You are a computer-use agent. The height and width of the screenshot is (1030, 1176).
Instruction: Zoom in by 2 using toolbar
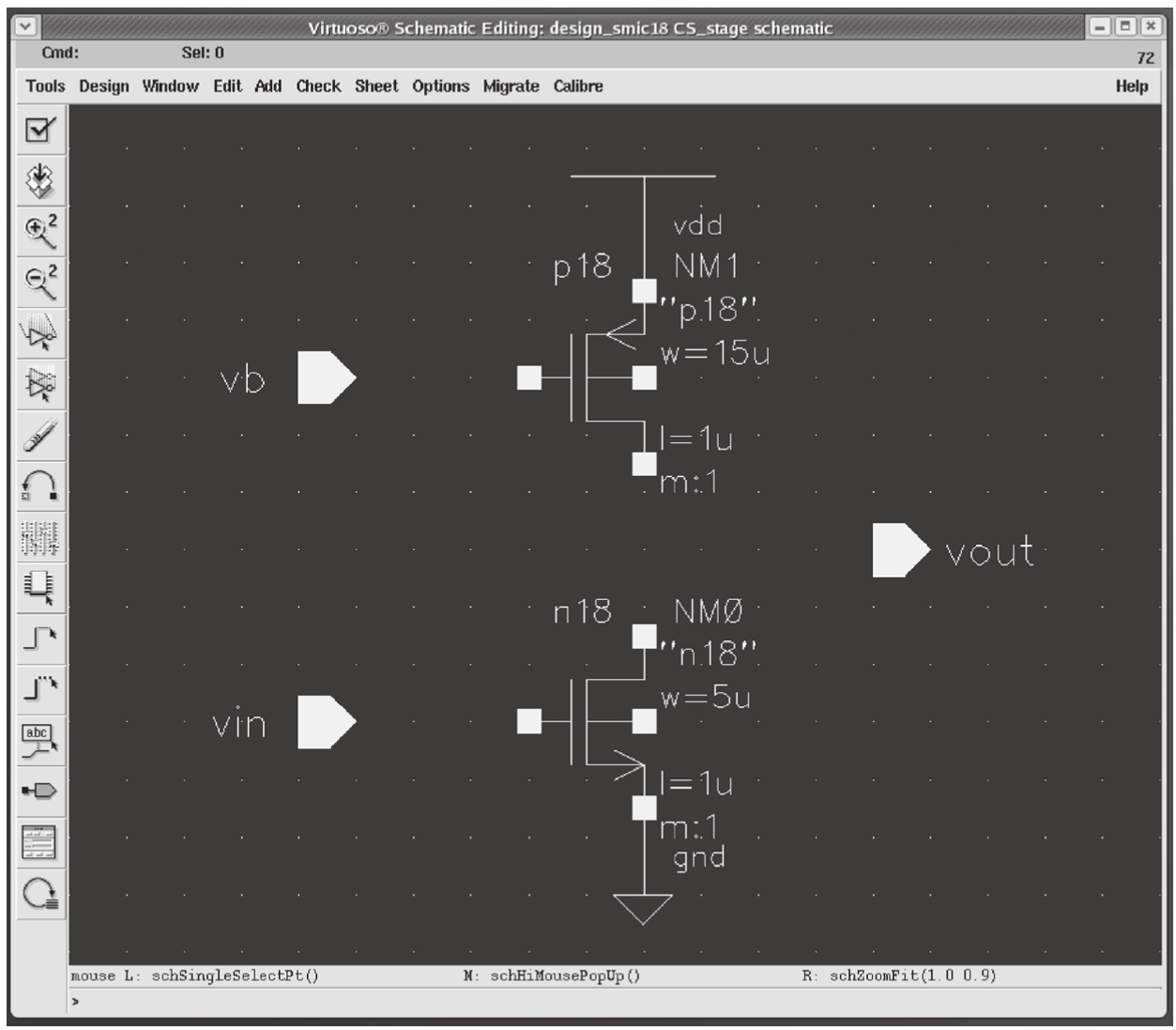(39, 231)
